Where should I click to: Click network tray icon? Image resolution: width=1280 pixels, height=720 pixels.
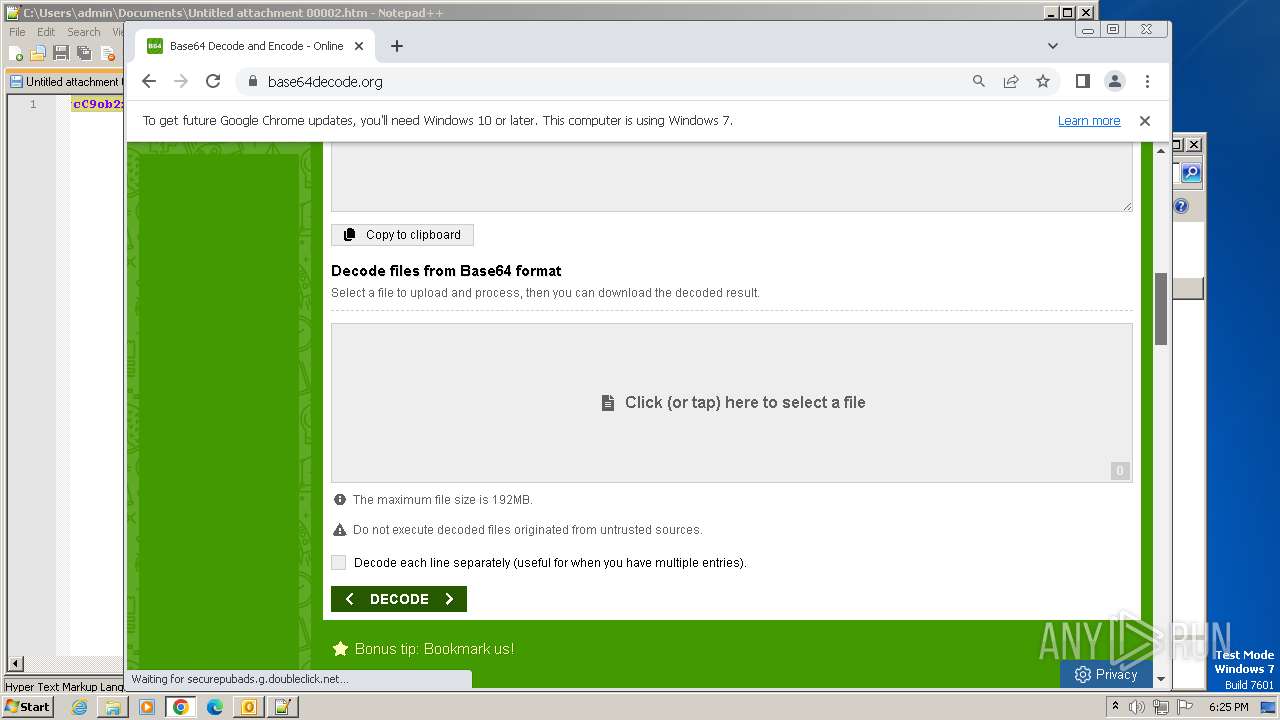[x=1161, y=707]
